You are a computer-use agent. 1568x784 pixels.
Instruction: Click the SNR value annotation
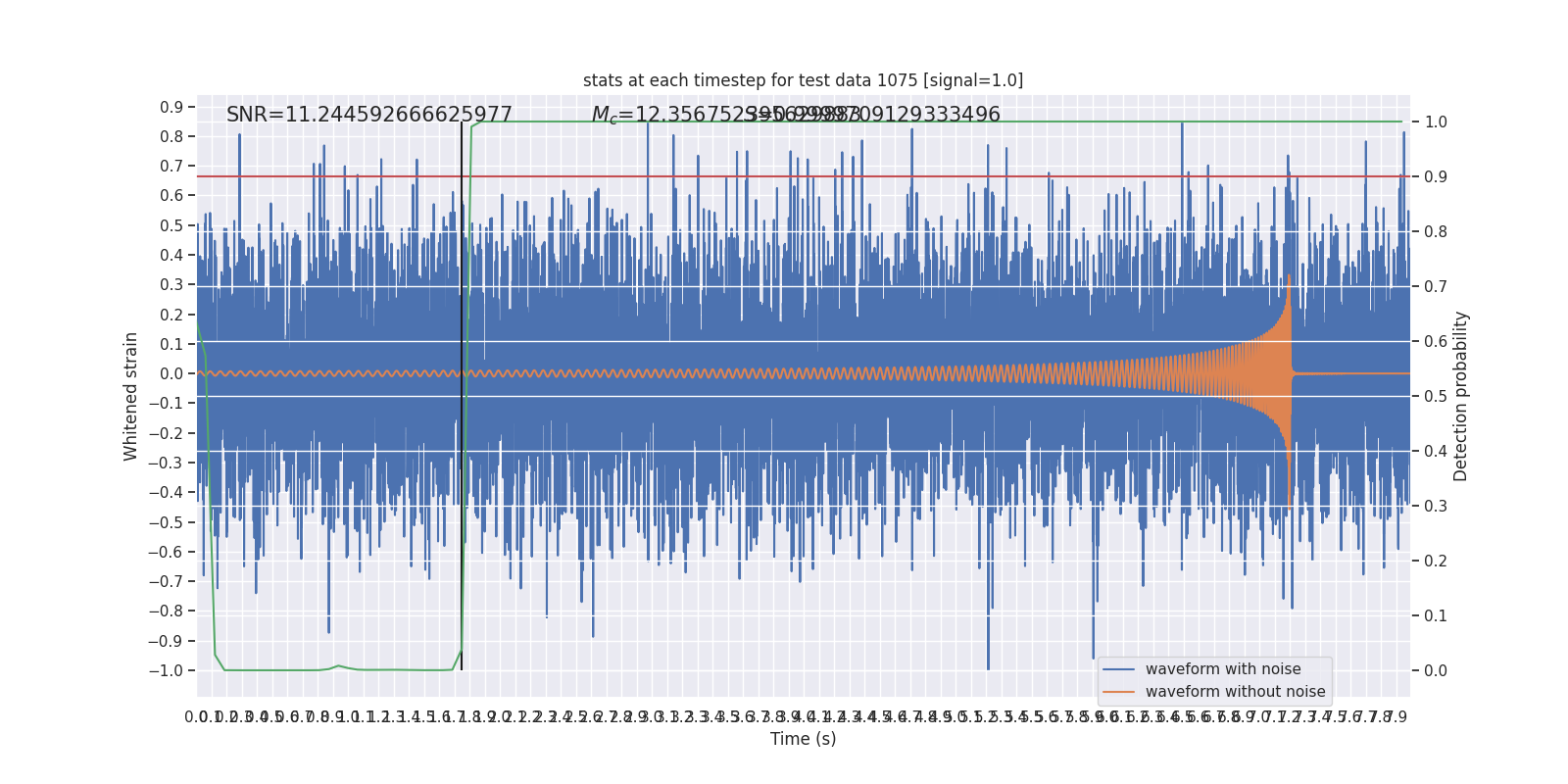pyautogui.click(x=369, y=115)
